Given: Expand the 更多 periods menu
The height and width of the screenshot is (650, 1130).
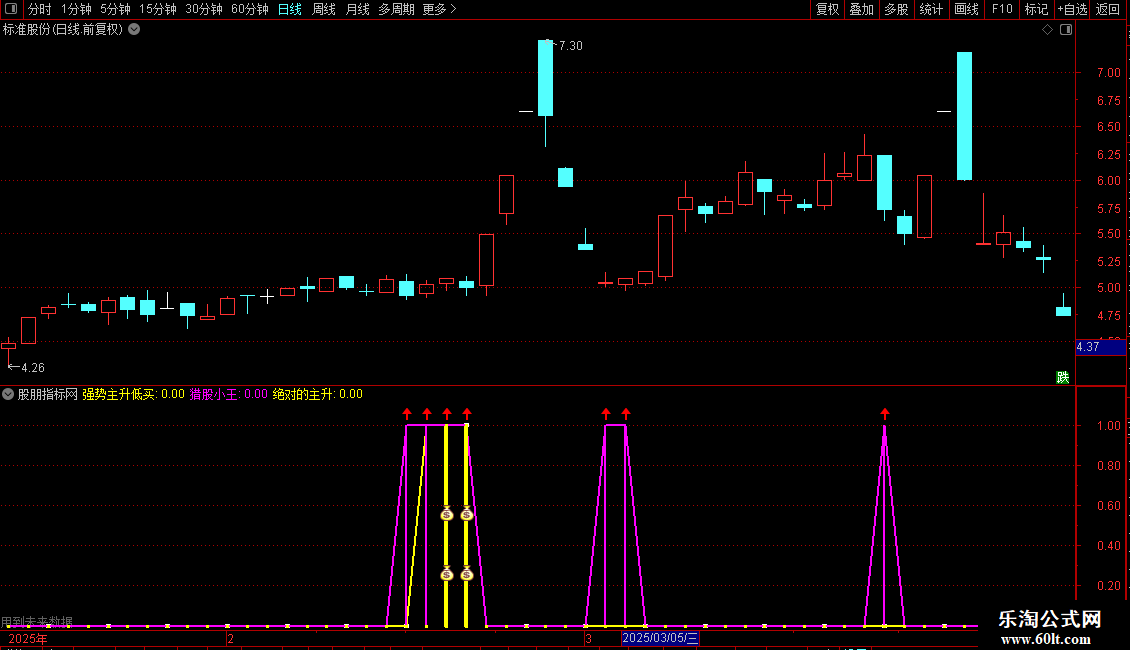Looking at the screenshot, I should pyautogui.click(x=439, y=9).
